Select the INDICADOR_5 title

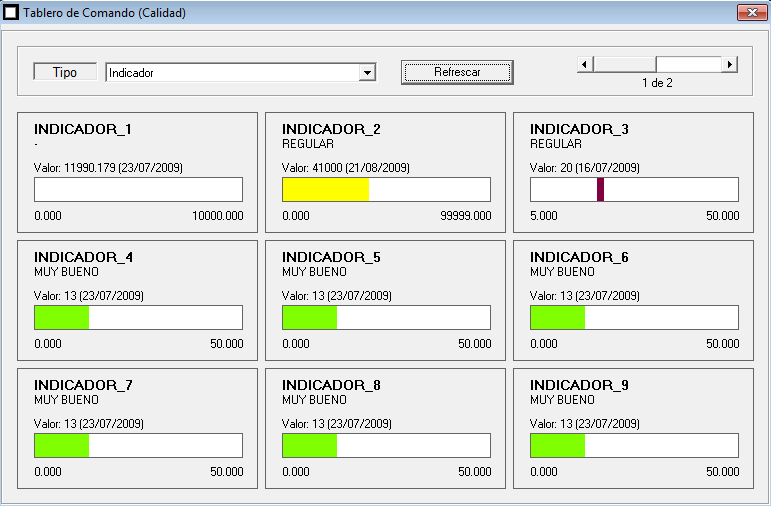tap(331, 257)
